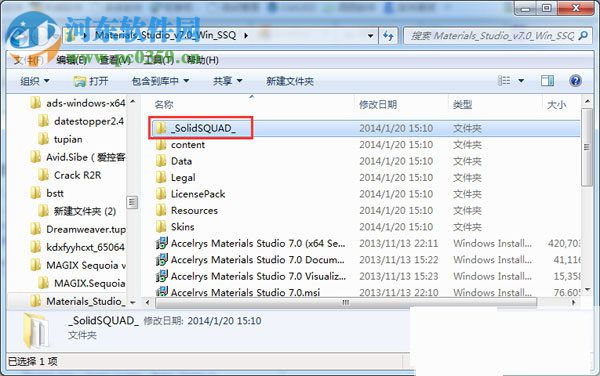Select Dreamweaver.tup in navigation tree
The image size is (600, 376).
coord(86,229)
